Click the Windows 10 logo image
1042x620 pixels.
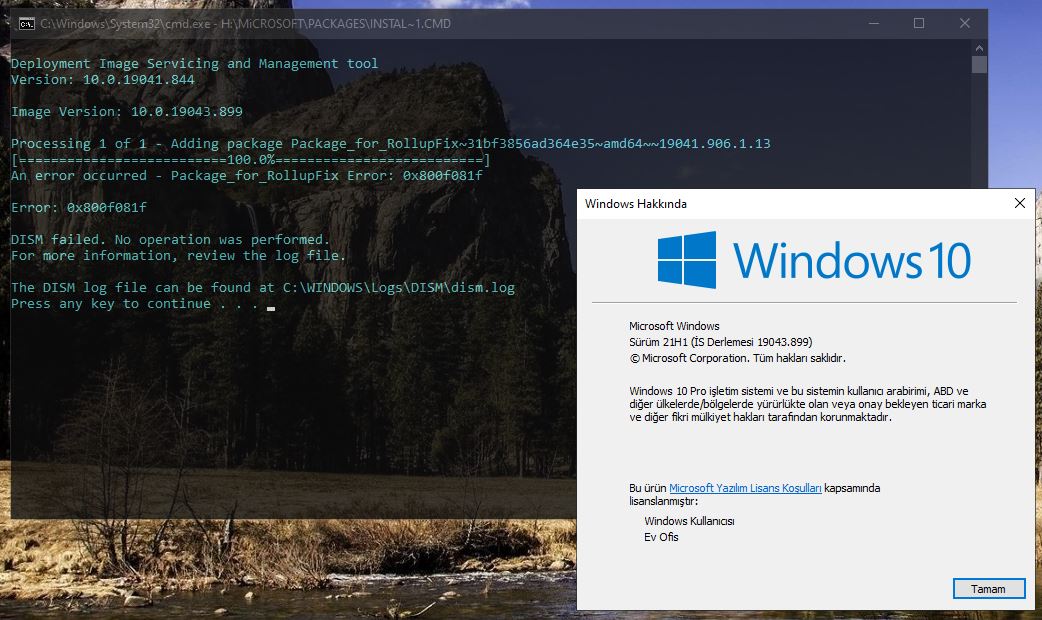tap(814, 260)
